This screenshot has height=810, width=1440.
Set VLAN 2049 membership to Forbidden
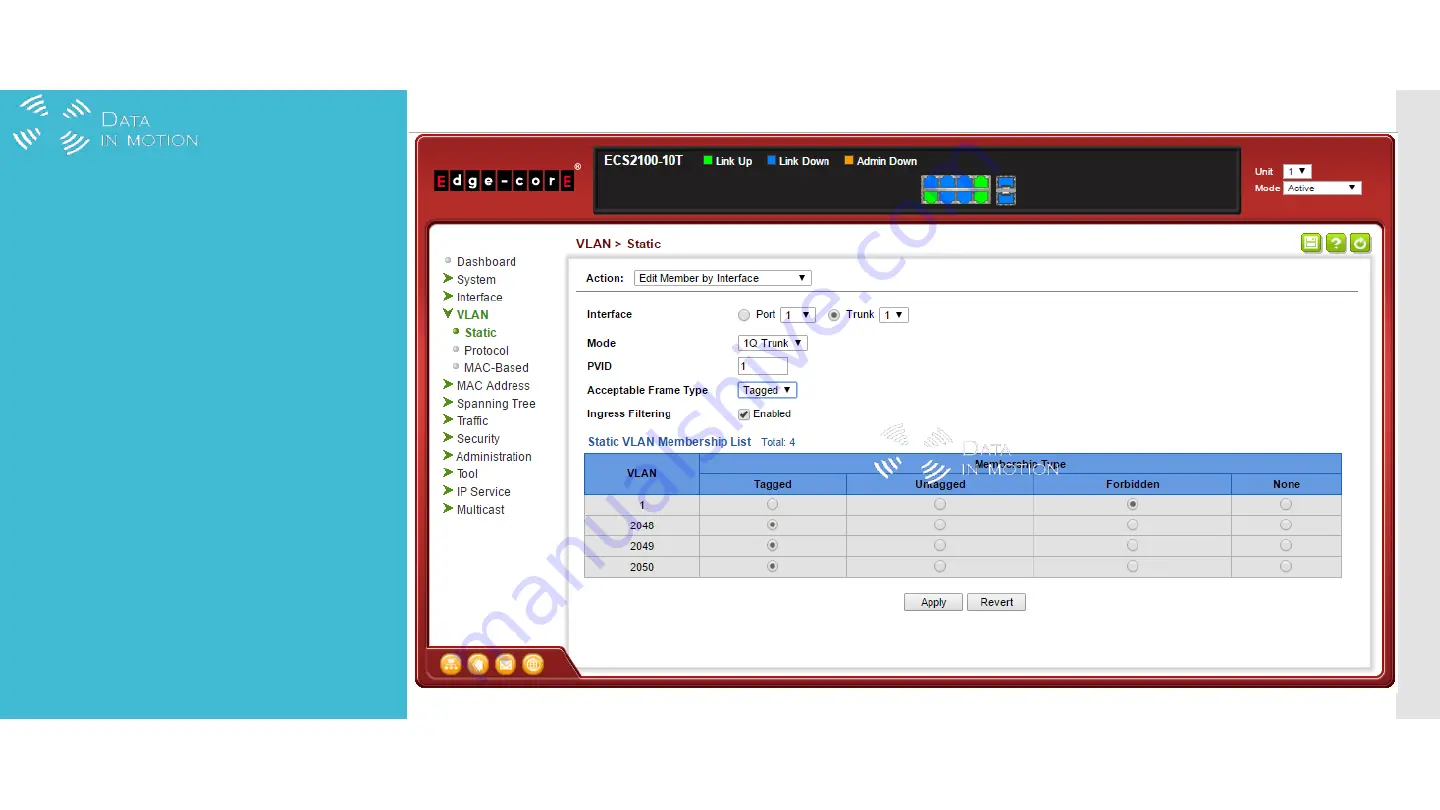tap(1132, 546)
